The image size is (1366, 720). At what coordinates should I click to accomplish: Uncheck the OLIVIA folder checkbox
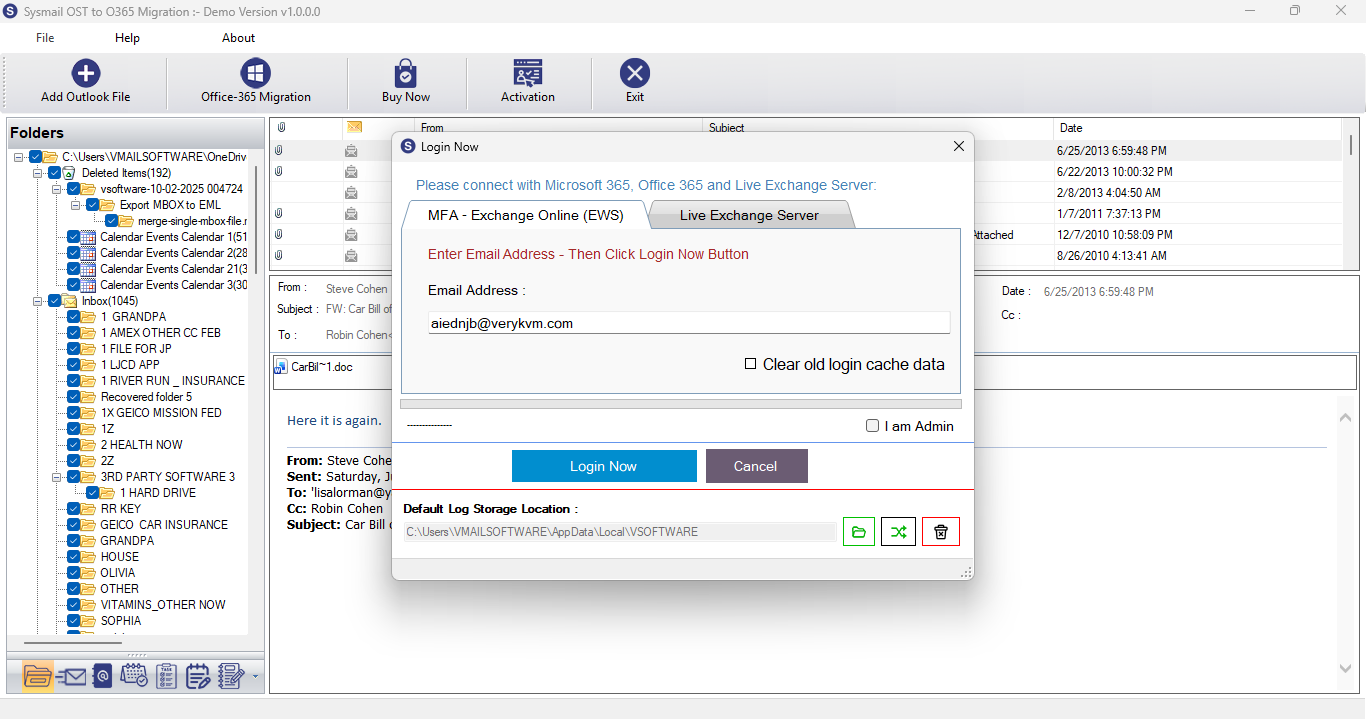[x=73, y=573]
